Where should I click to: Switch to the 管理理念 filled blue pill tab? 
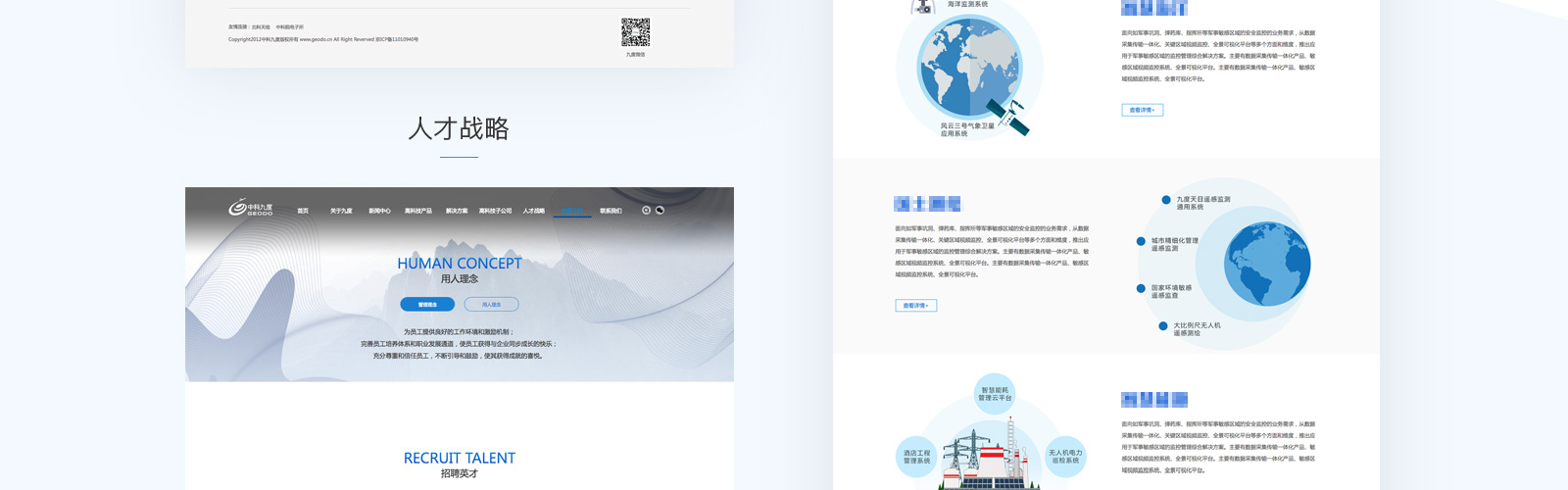pos(427,305)
